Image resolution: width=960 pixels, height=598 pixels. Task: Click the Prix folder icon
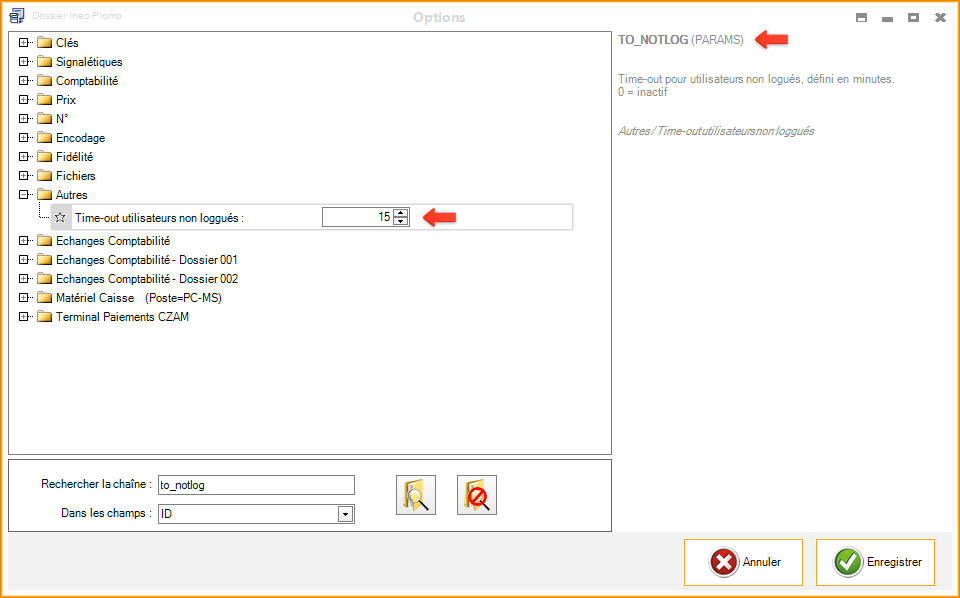coord(44,100)
